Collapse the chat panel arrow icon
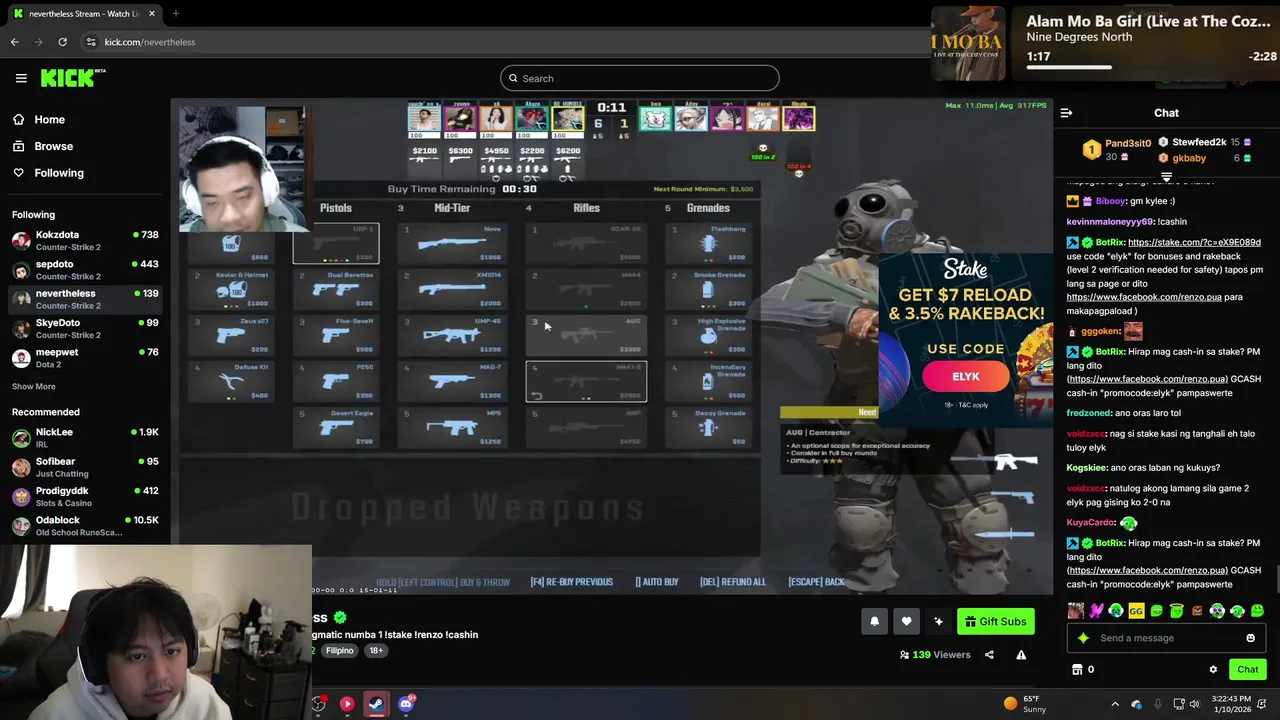 tap(1066, 113)
